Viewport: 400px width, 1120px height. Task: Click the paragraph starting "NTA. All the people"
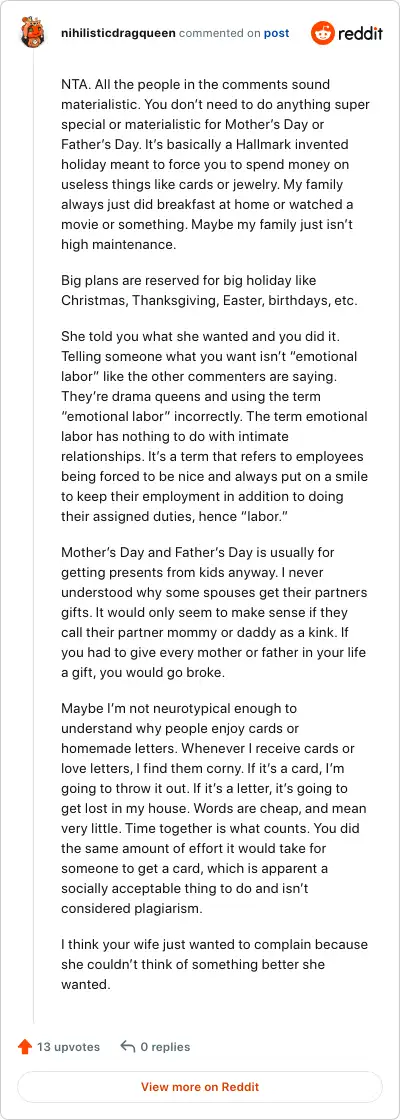(x=215, y=164)
